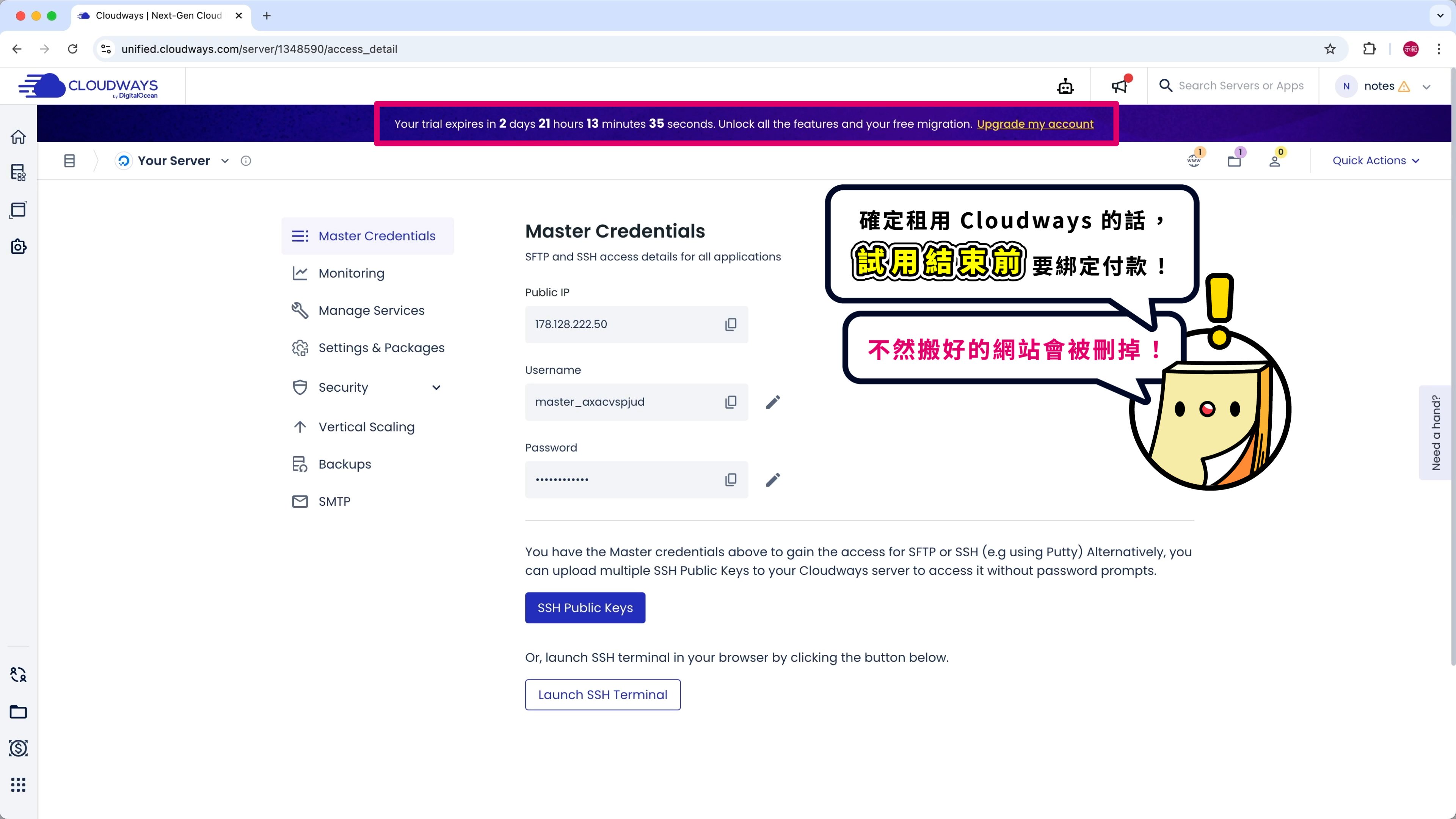
Task: Open server info circle icon
Action: [246, 160]
